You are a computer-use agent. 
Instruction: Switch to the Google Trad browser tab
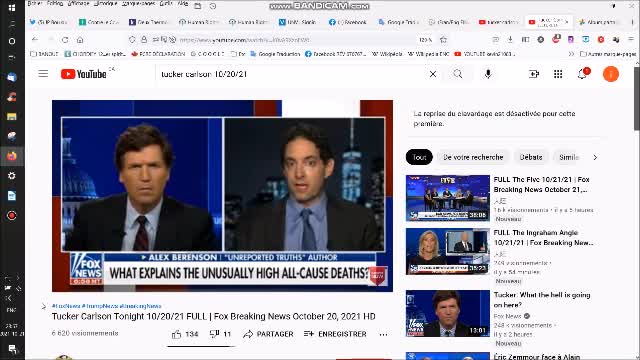pyautogui.click(x=398, y=22)
